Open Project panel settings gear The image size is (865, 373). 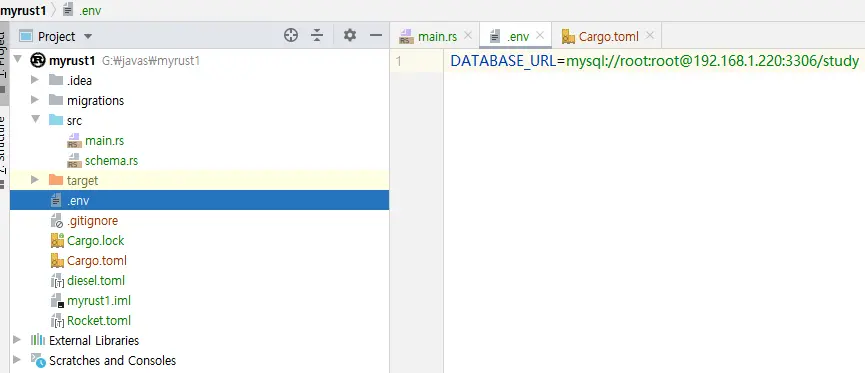coord(350,36)
